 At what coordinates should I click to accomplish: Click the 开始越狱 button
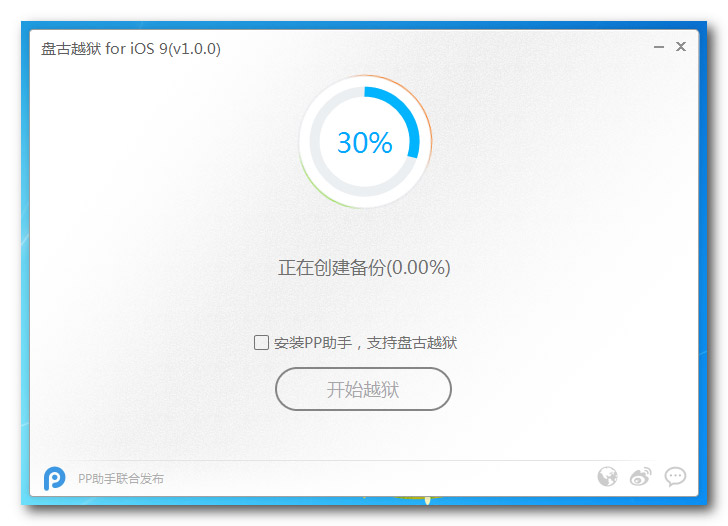coord(363,389)
